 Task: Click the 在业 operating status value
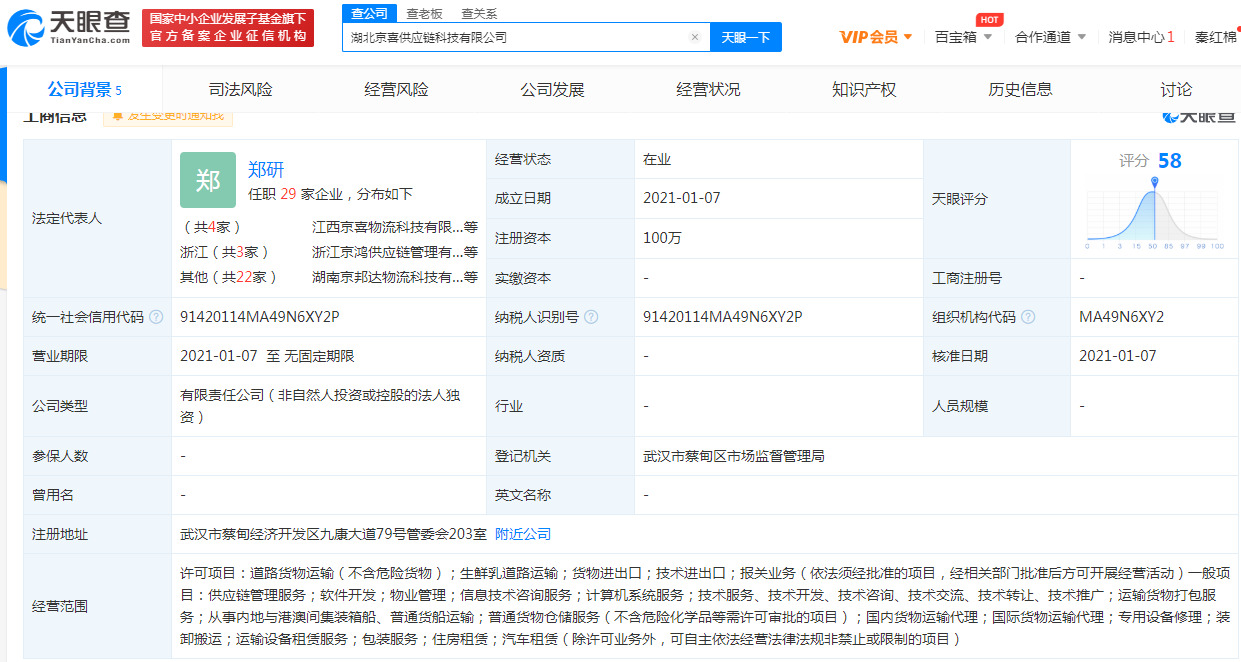pos(657,159)
